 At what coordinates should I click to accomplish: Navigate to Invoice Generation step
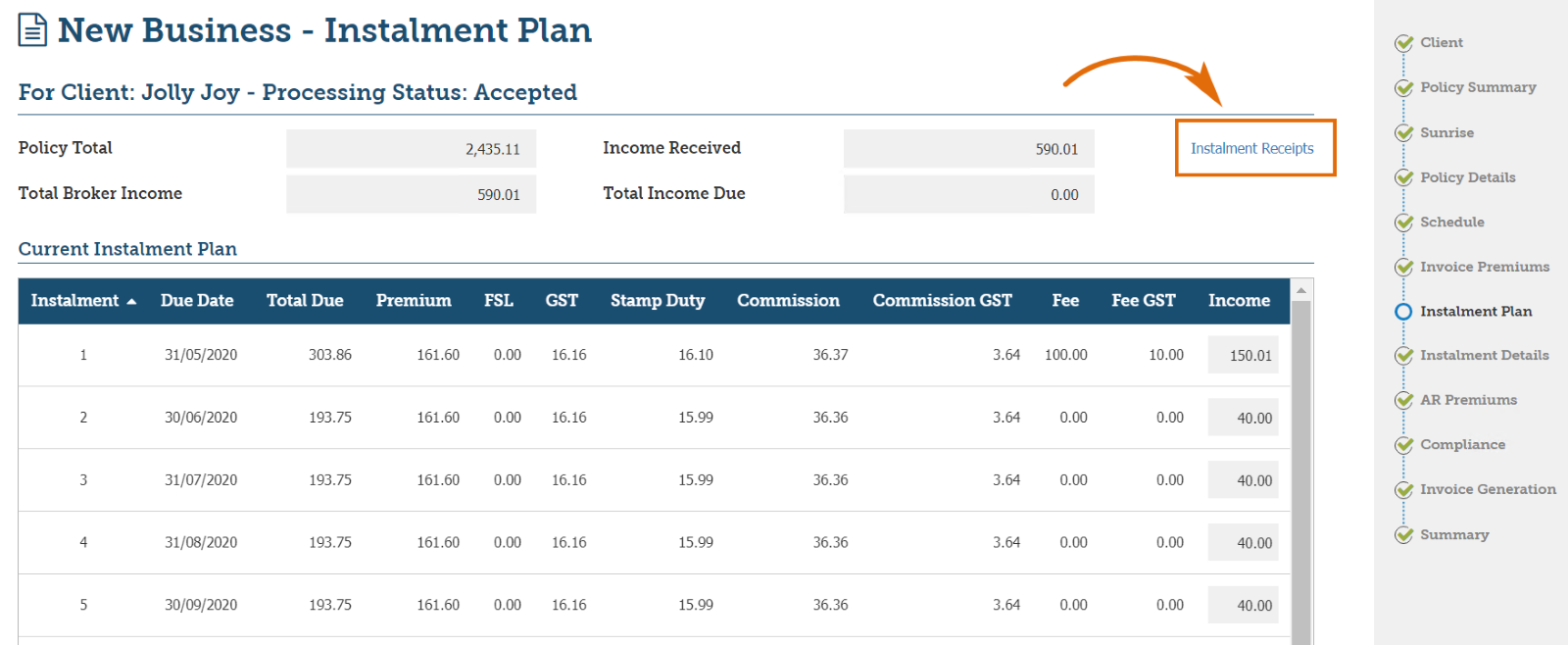1488,489
